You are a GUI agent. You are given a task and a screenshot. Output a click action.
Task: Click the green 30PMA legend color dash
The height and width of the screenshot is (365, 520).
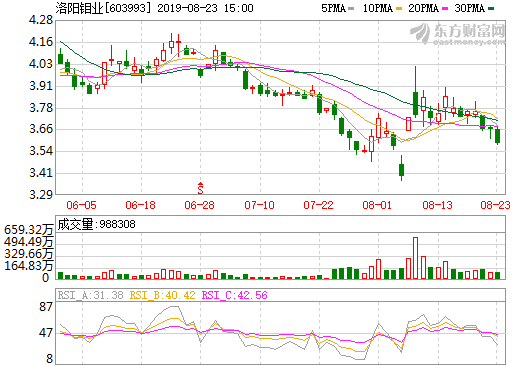point(491,9)
